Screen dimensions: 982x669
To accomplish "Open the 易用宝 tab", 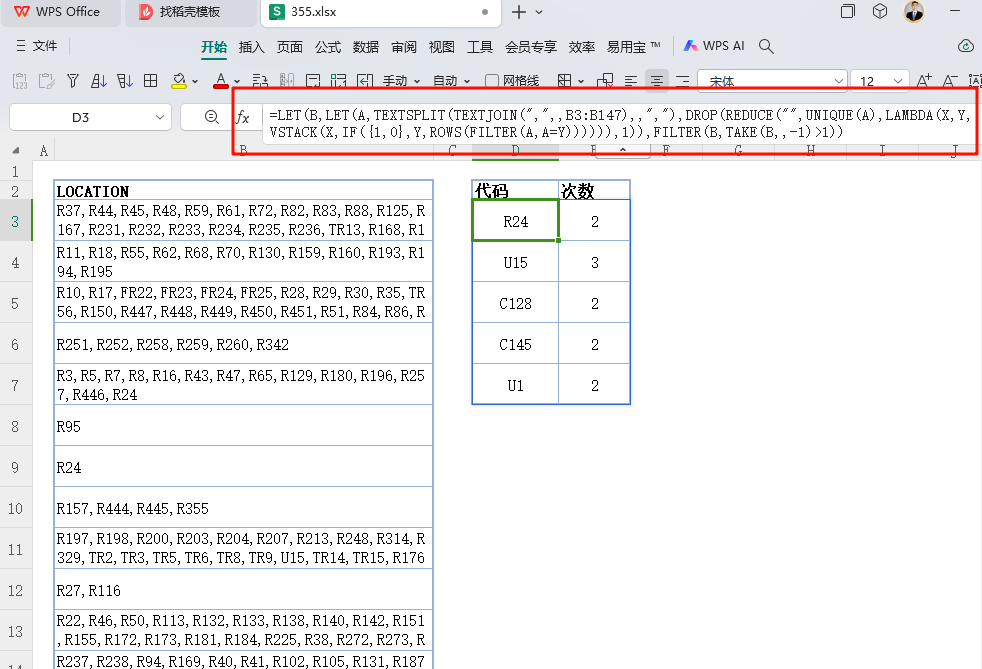I will tap(633, 47).
